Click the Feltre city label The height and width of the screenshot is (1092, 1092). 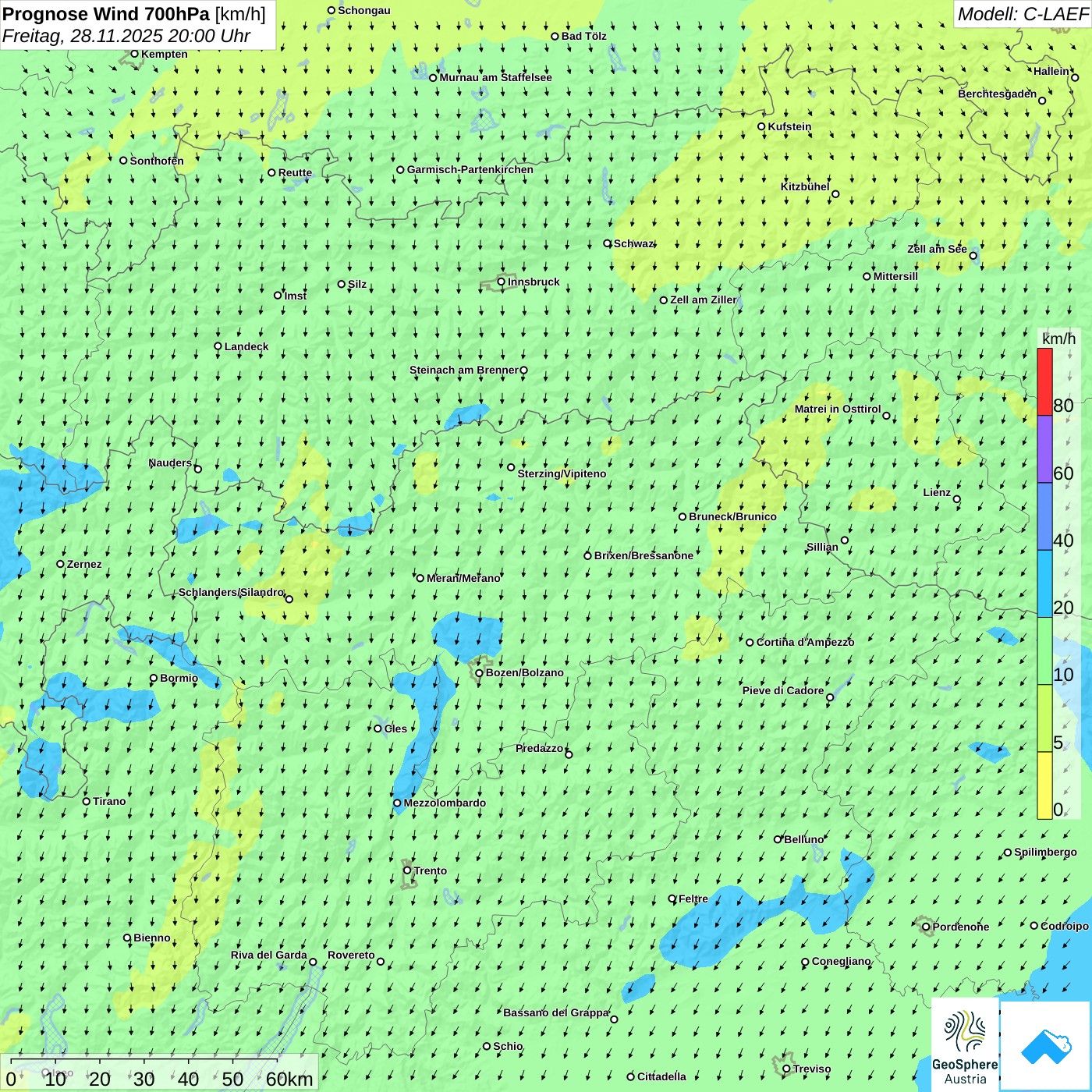click(693, 899)
